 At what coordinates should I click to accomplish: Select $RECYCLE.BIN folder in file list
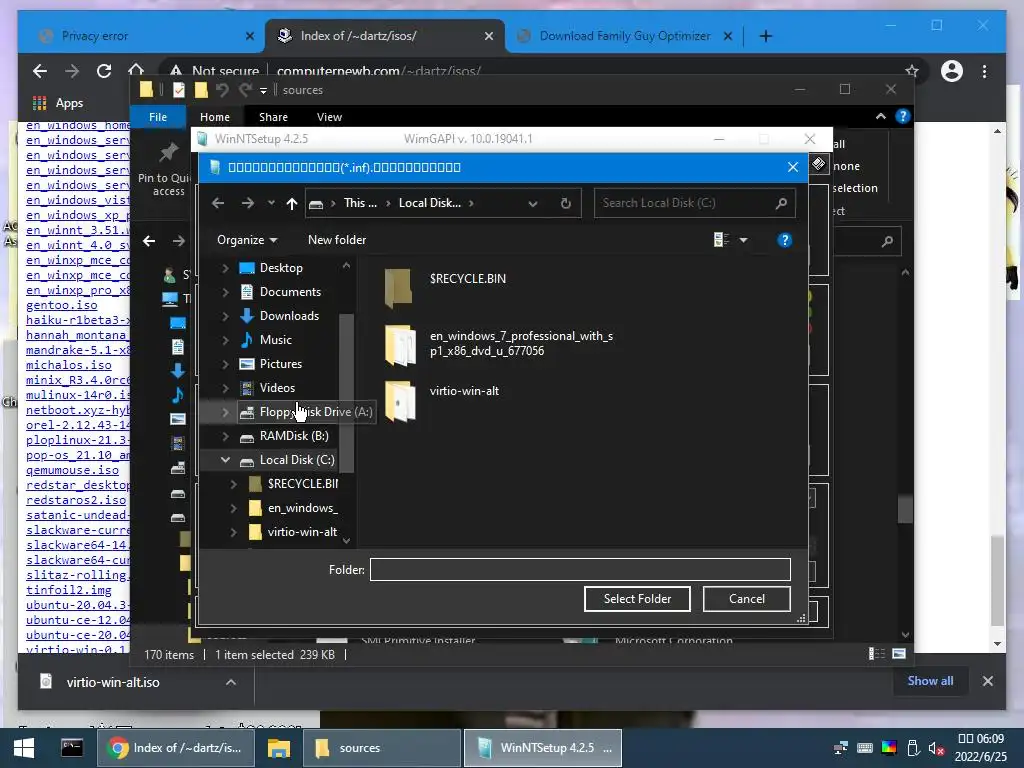[445, 287]
